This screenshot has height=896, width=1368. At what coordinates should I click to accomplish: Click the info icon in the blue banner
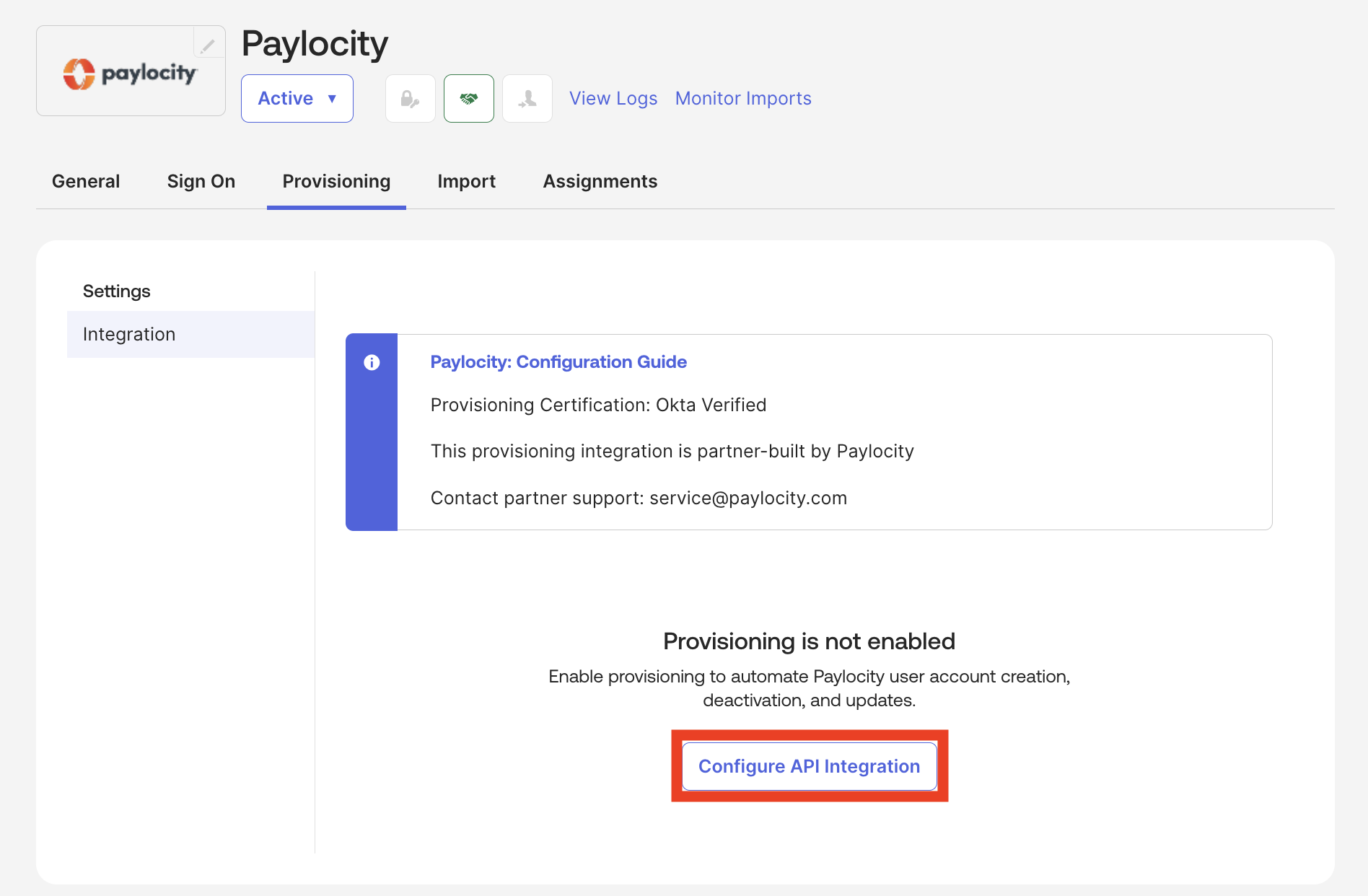pos(372,362)
